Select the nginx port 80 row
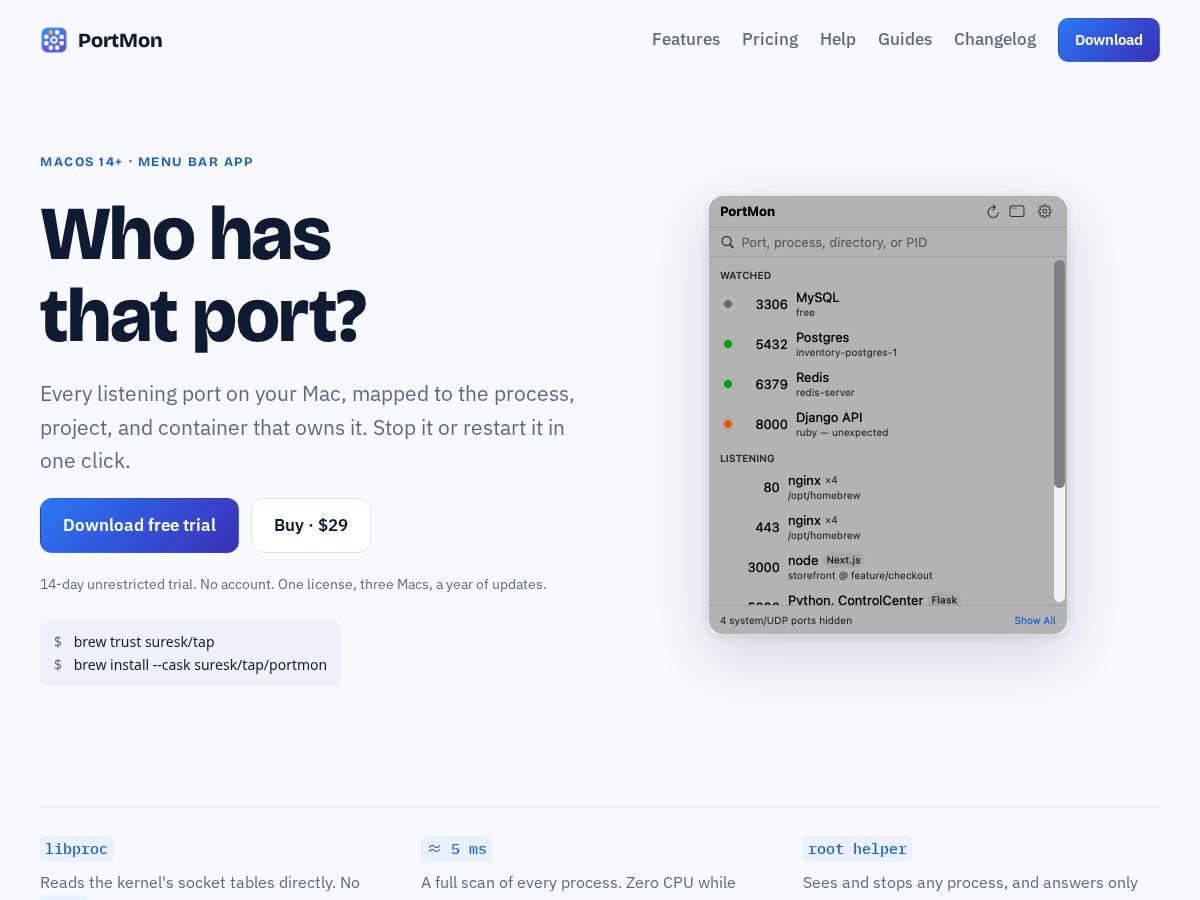 (x=881, y=487)
